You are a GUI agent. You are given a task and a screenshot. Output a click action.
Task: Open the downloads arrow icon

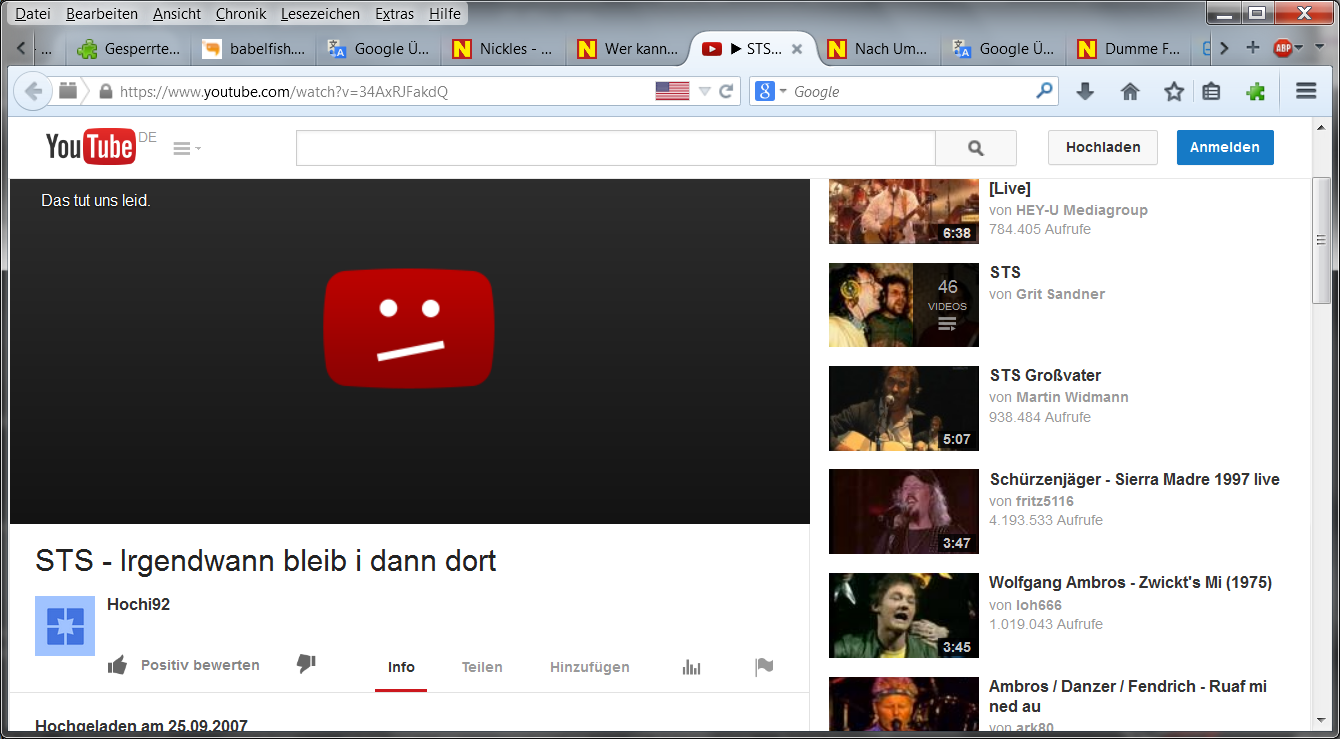(1085, 92)
